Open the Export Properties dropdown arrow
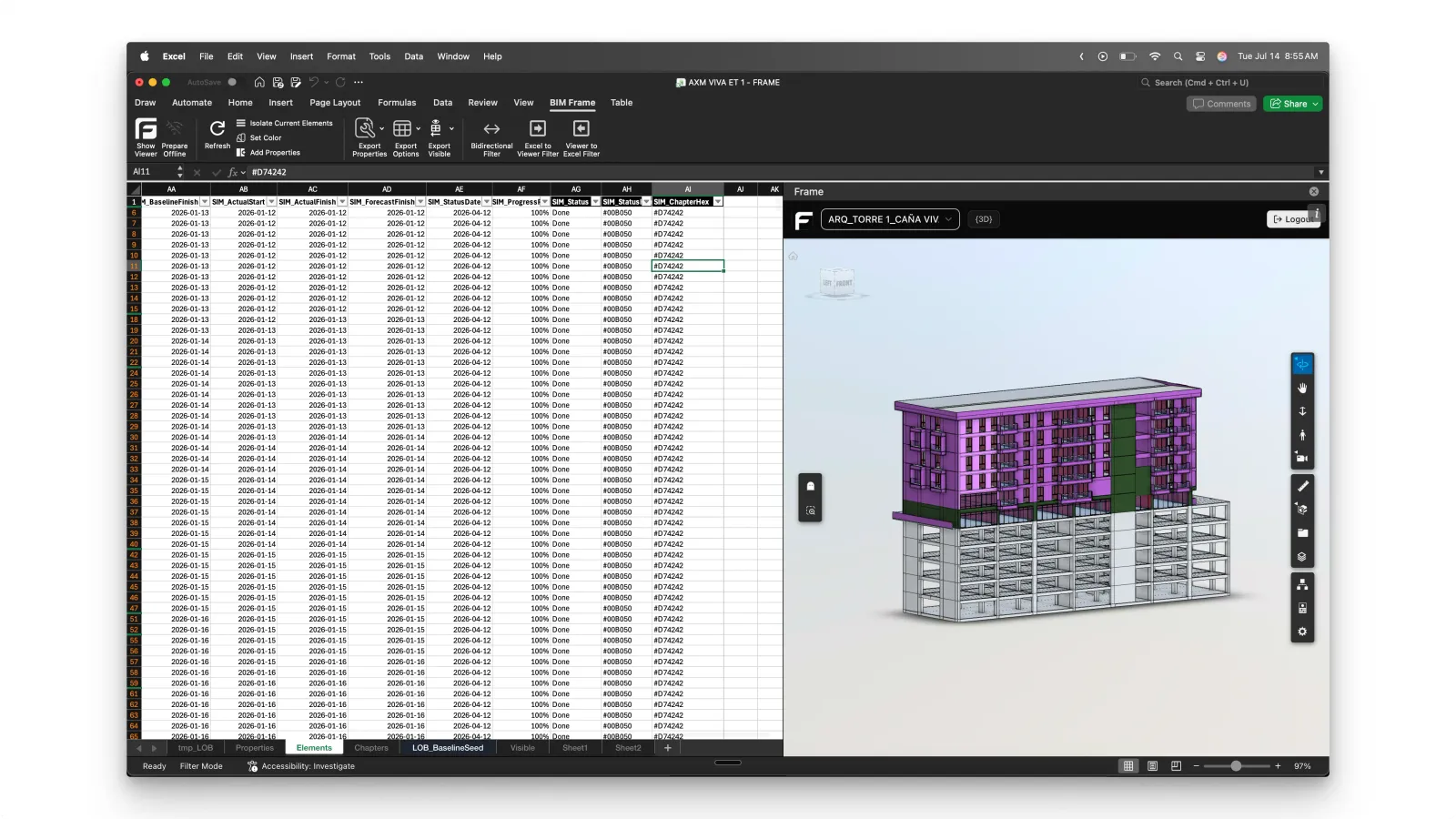This screenshot has width=1456, height=819. (x=382, y=129)
